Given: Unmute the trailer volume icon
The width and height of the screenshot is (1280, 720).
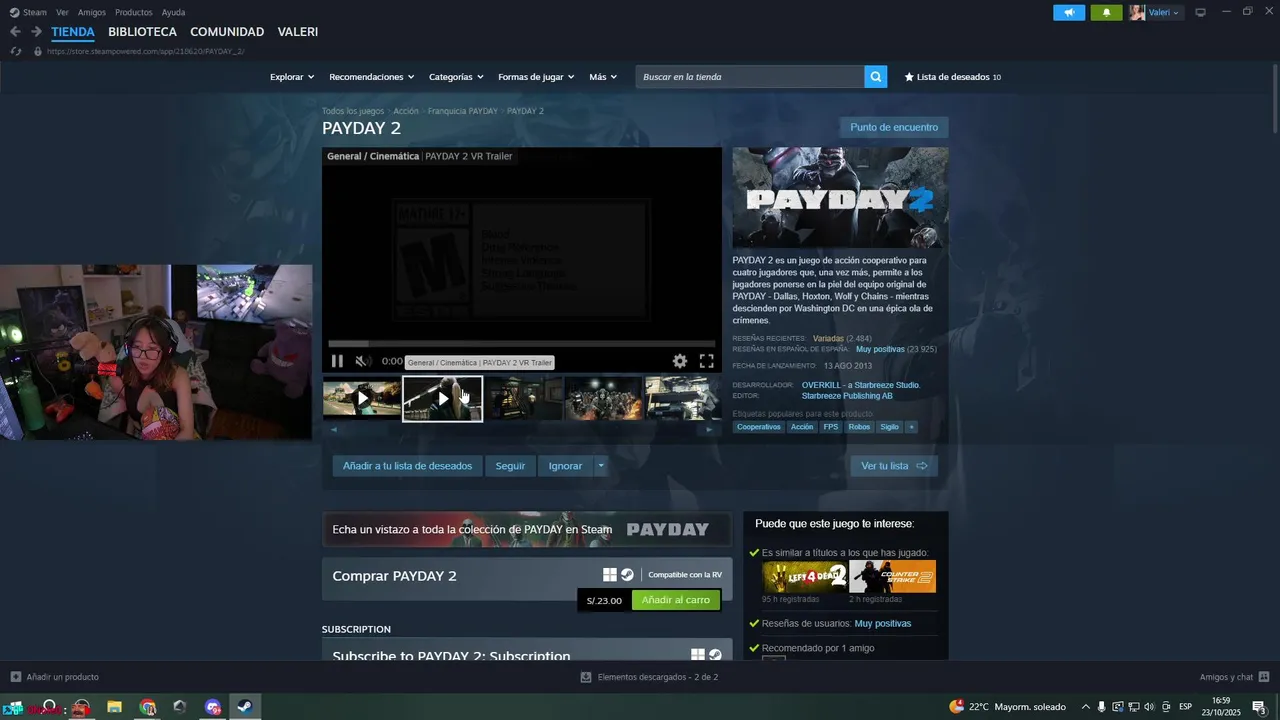Looking at the screenshot, I should click(x=364, y=361).
